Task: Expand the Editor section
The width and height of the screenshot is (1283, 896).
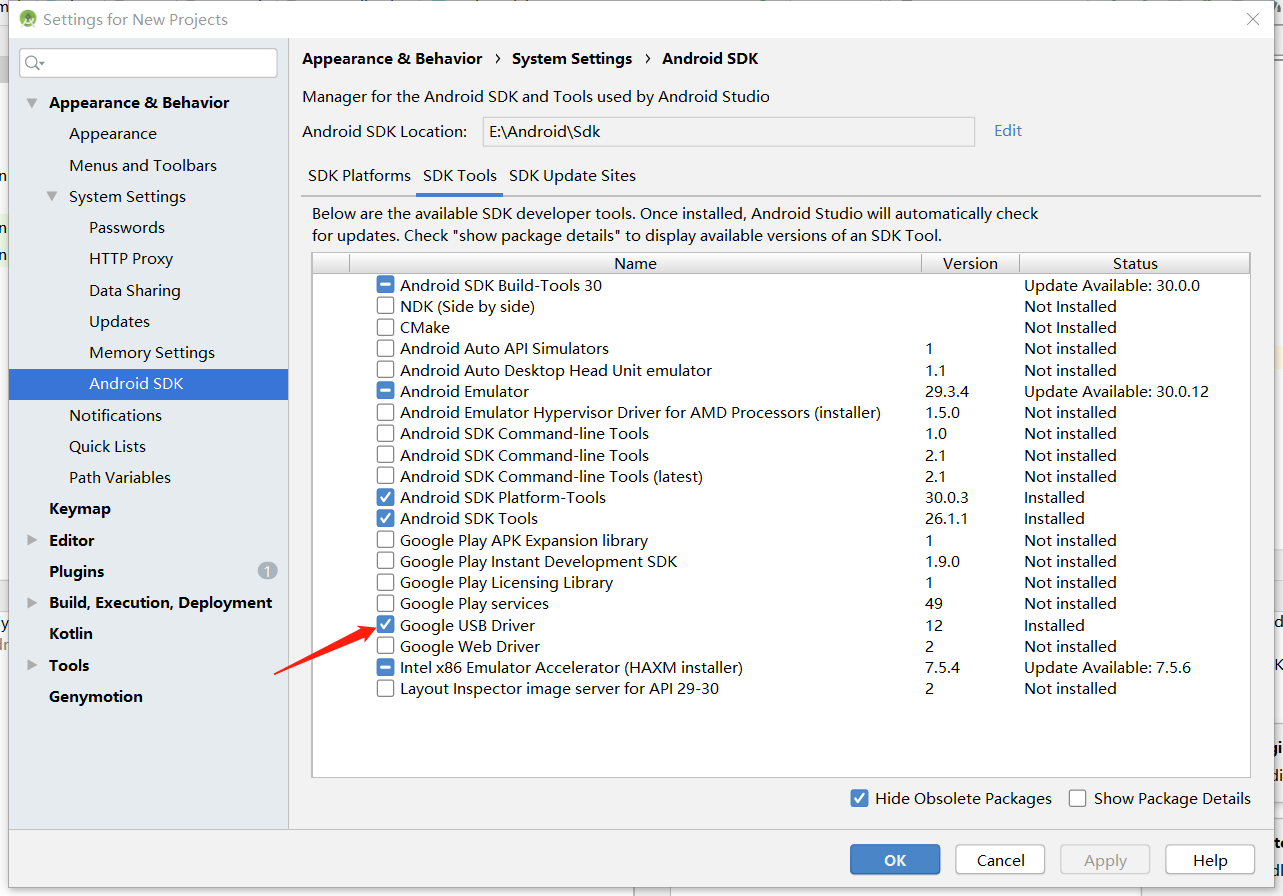Action: (32, 540)
